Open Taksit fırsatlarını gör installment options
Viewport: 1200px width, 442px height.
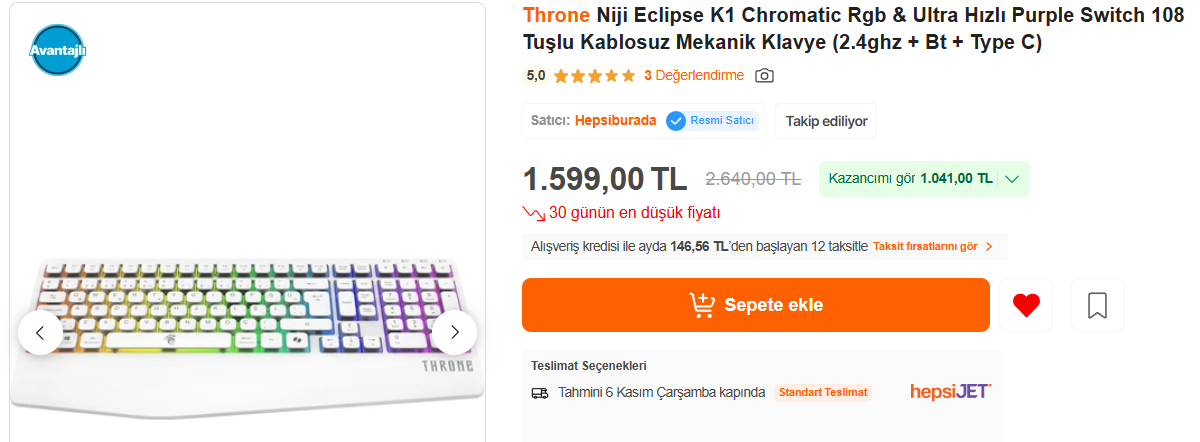point(932,246)
